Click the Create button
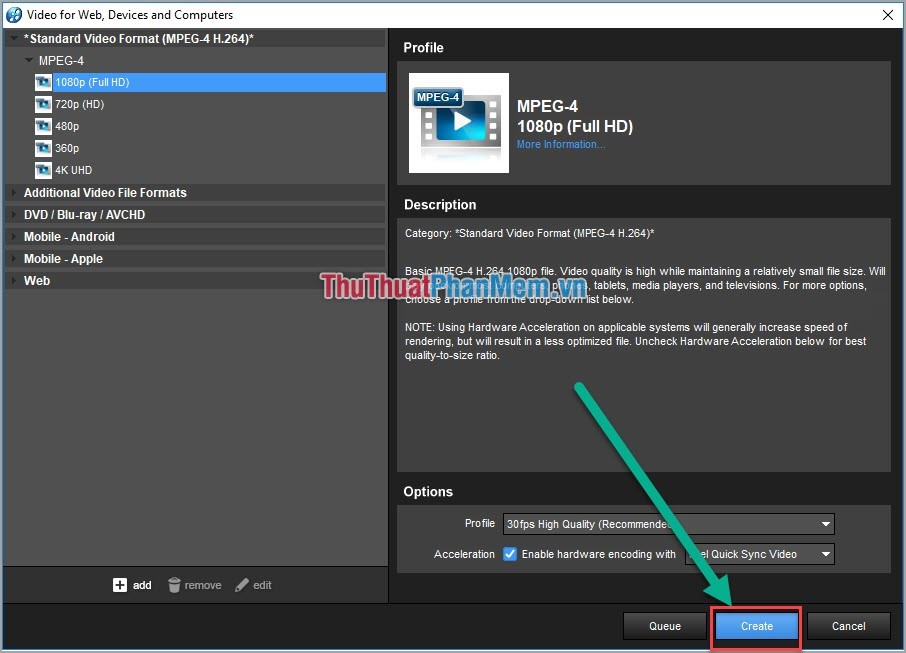The width and height of the screenshot is (906, 653). pos(756,626)
